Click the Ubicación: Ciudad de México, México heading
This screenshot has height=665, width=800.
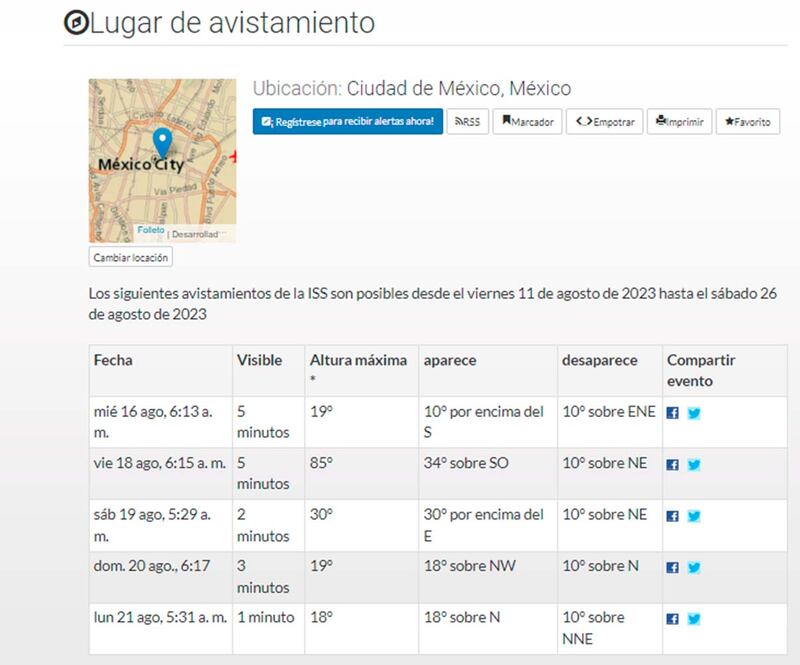point(412,89)
